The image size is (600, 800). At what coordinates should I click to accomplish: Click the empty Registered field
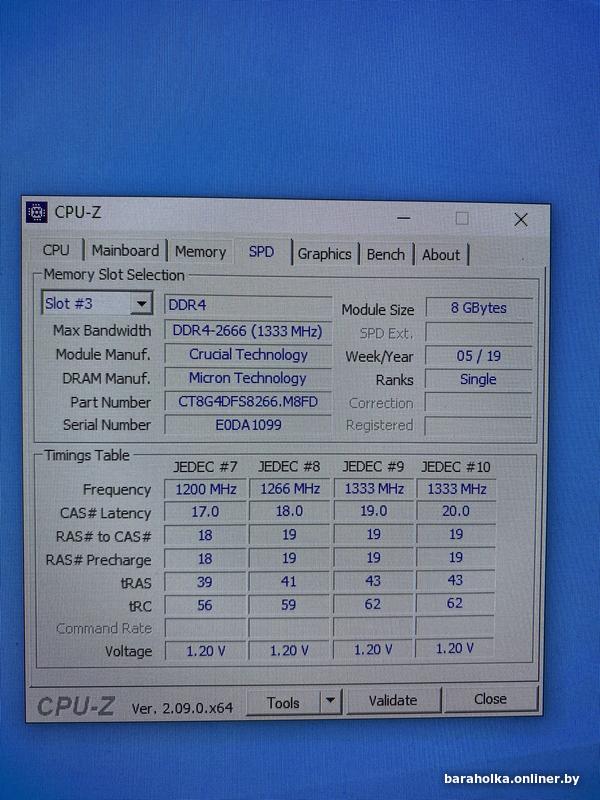(x=479, y=426)
